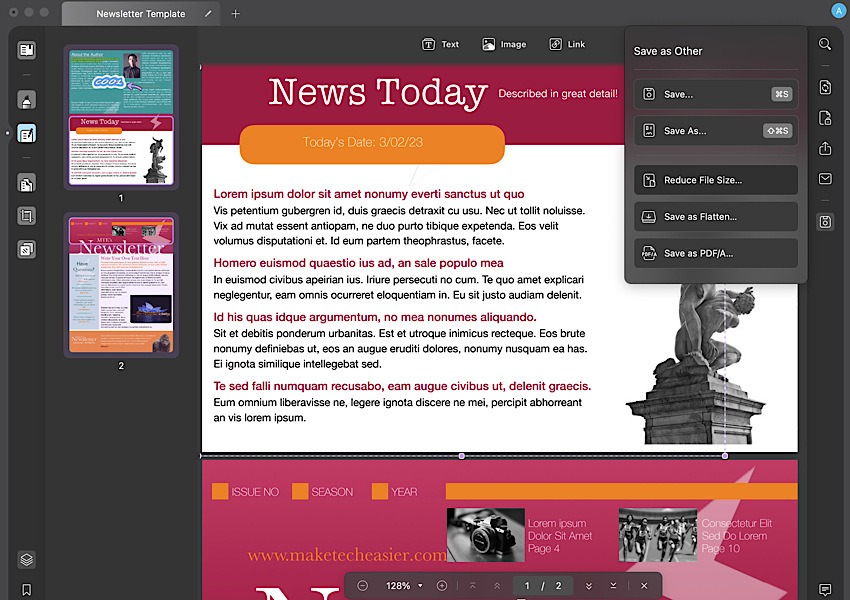The height and width of the screenshot is (600, 850).
Task: Click the current page number field
Action: [526, 585]
